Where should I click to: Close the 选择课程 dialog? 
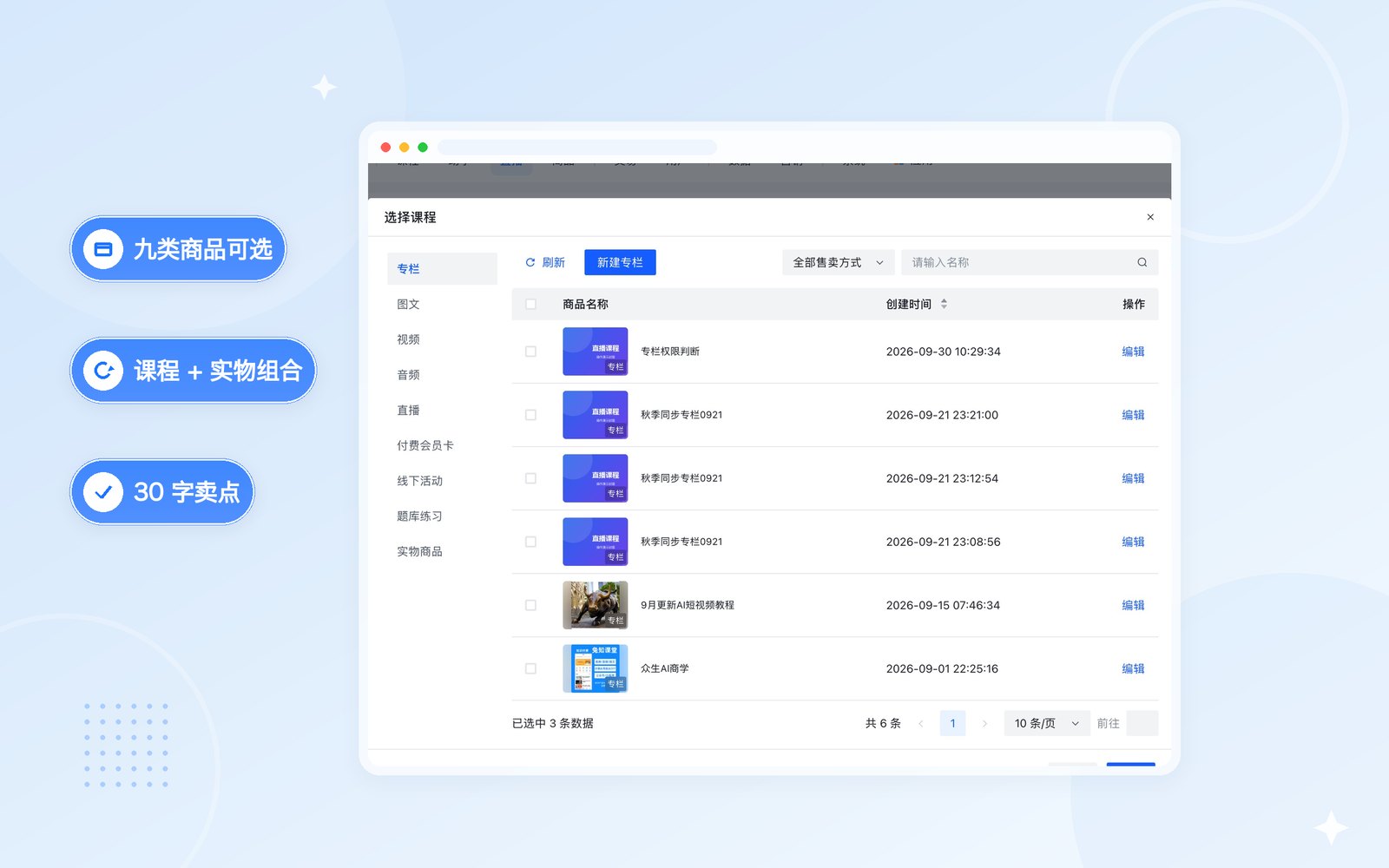coord(1150,217)
